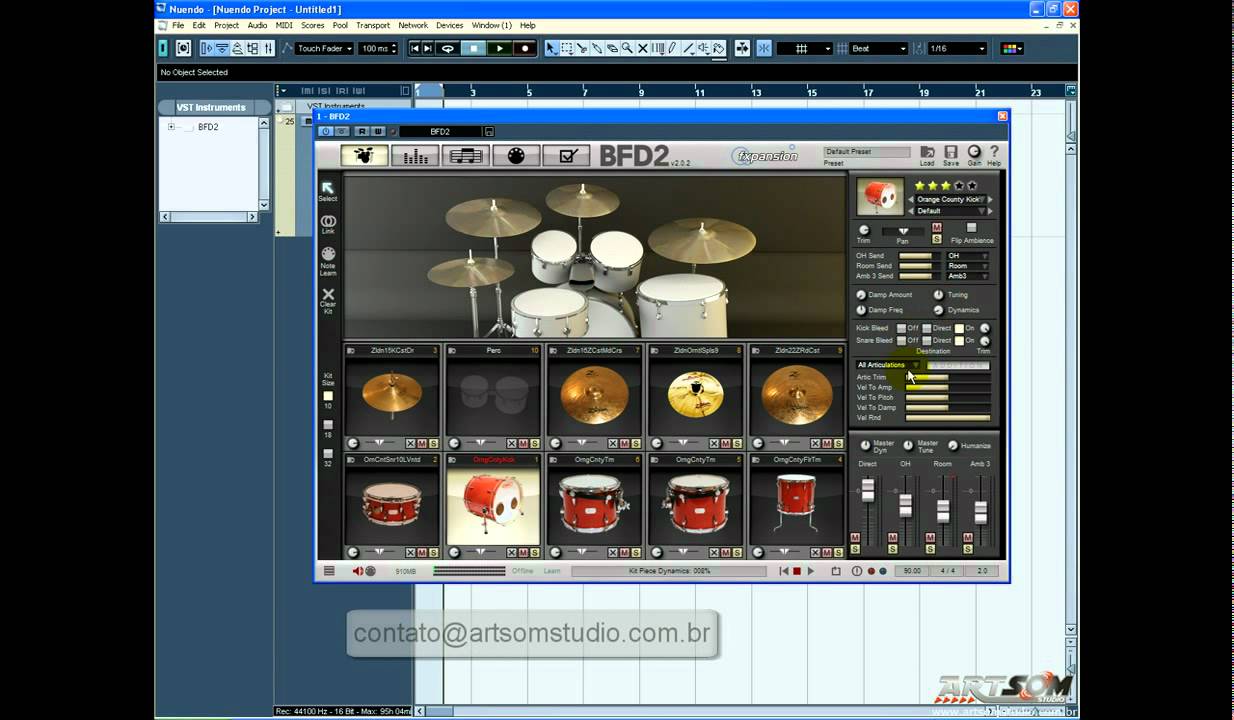Set Kit Size to 18
The image size is (1234, 720).
point(328,425)
